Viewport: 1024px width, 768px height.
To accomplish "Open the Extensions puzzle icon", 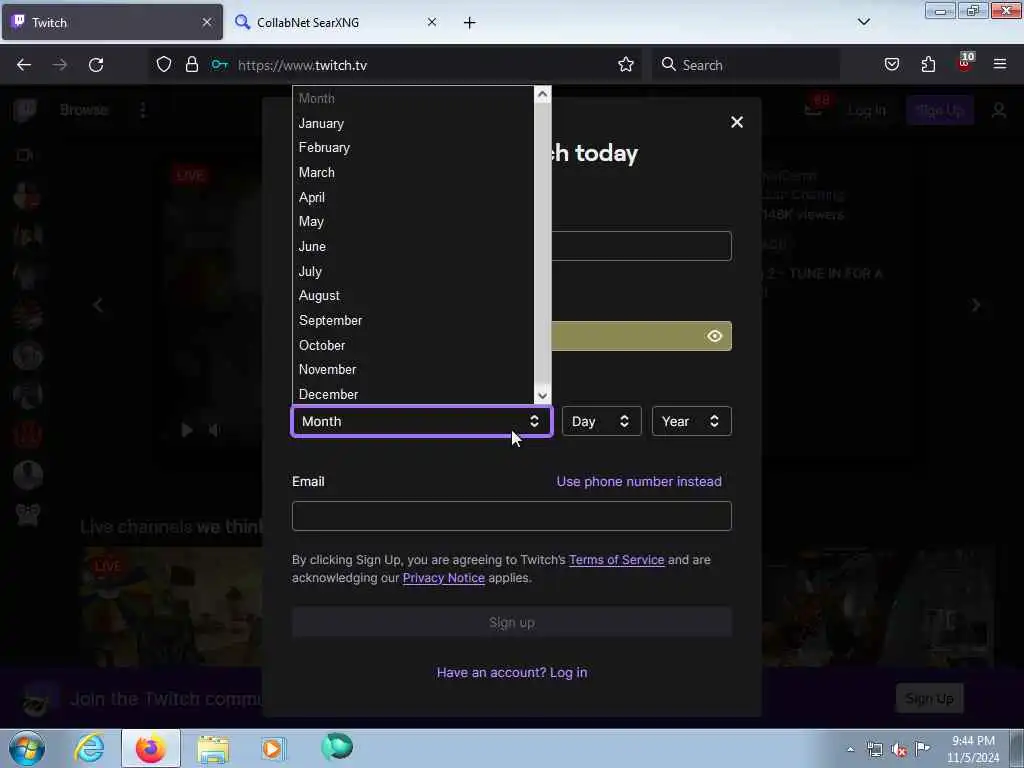I will pos(928,65).
